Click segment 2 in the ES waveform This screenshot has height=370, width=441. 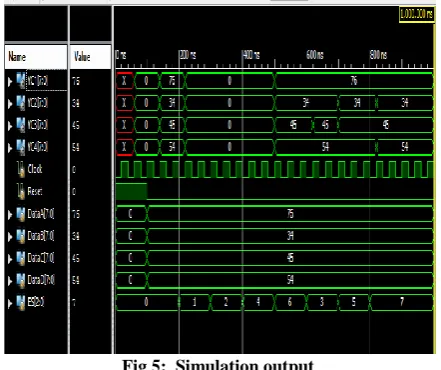226,302
